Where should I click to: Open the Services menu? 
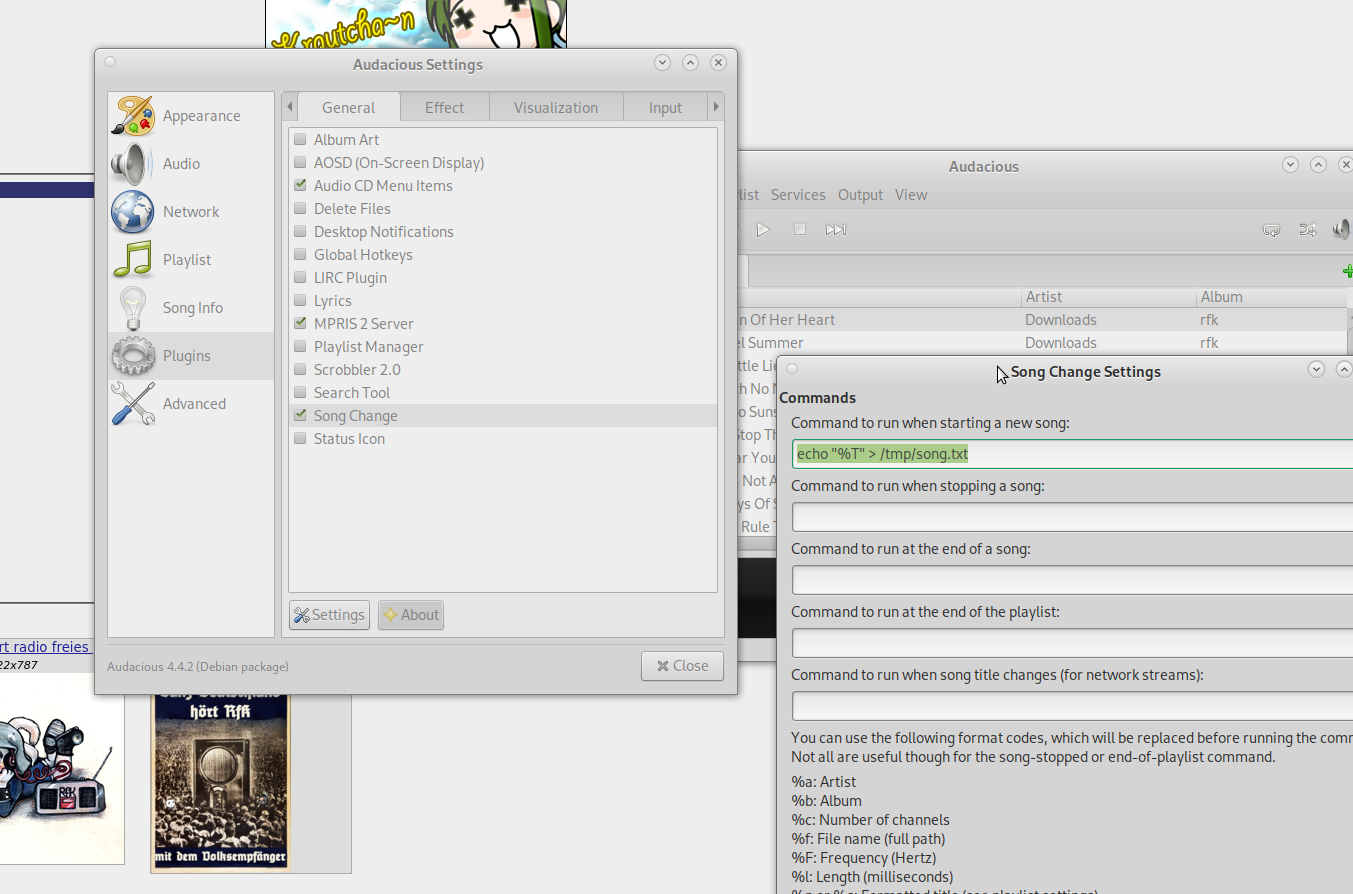797,195
